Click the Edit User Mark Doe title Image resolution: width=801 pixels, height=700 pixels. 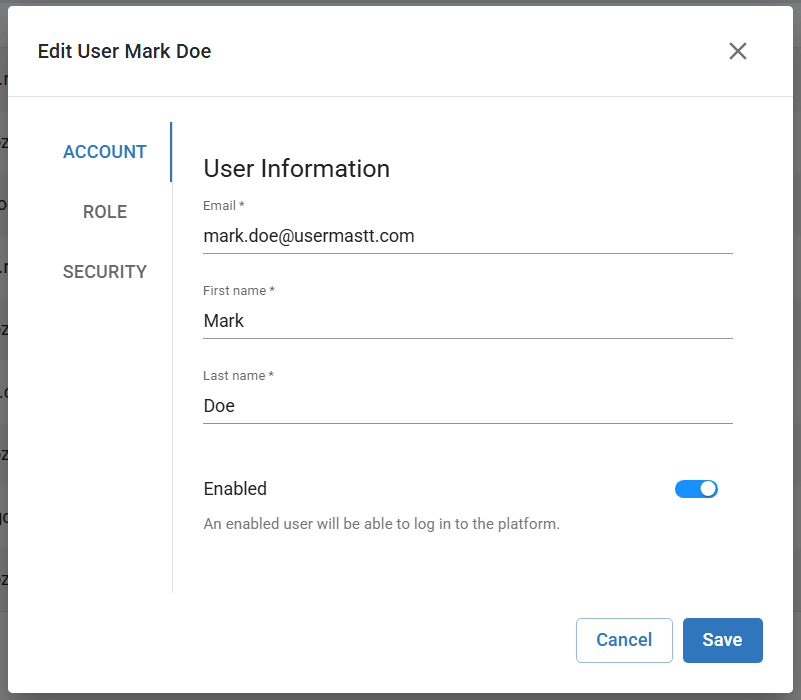pyautogui.click(x=125, y=51)
